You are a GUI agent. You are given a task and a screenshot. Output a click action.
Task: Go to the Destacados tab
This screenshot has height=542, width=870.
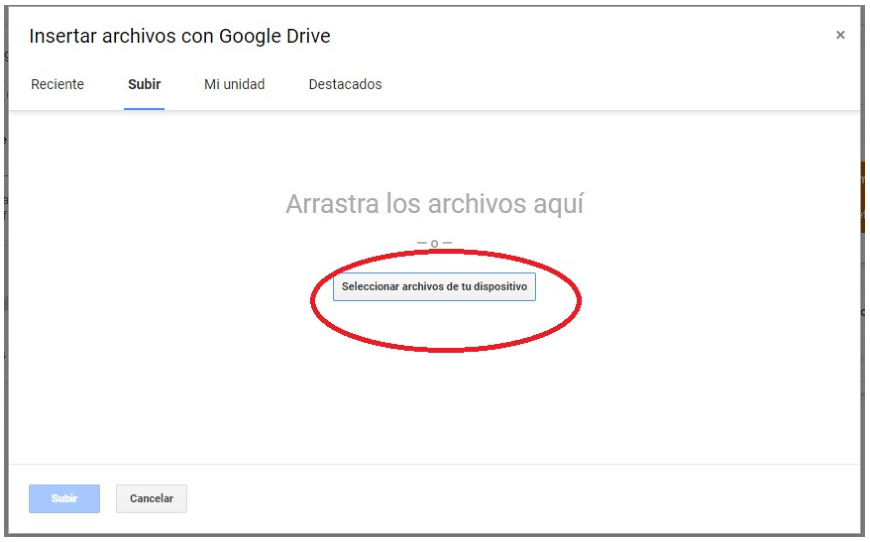pyautogui.click(x=345, y=84)
